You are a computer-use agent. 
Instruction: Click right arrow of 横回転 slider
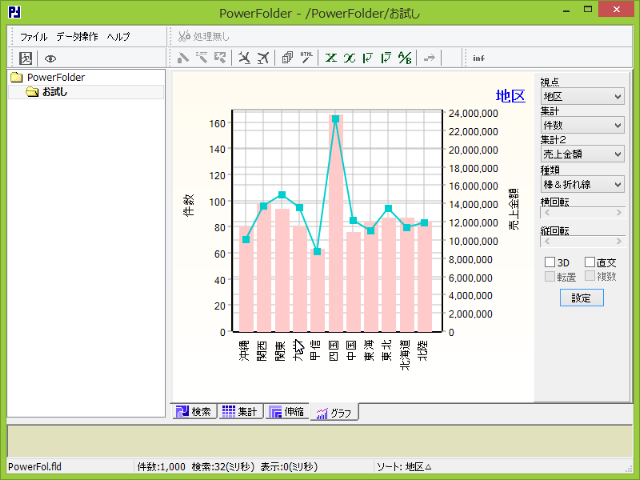point(619,213)
